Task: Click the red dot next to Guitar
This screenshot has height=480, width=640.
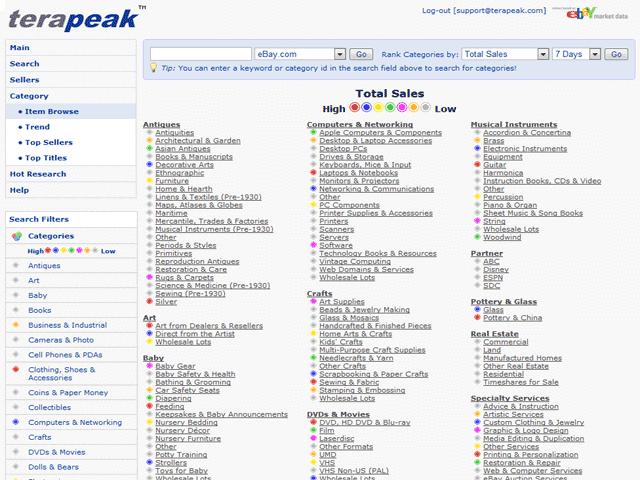Action: [477, 164]
